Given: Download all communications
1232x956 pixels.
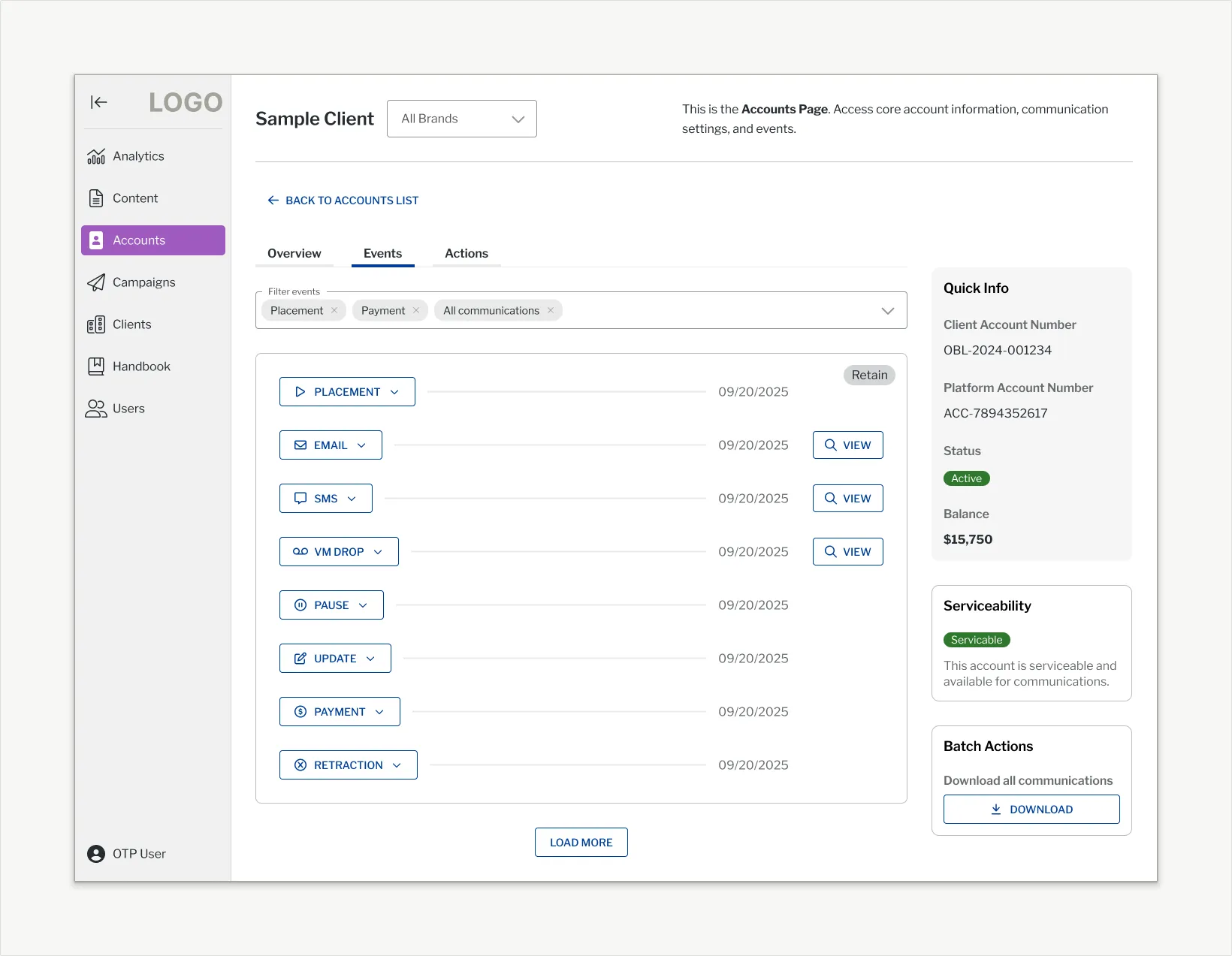Looking at the screenshot, I should [x=1031, y=810].
